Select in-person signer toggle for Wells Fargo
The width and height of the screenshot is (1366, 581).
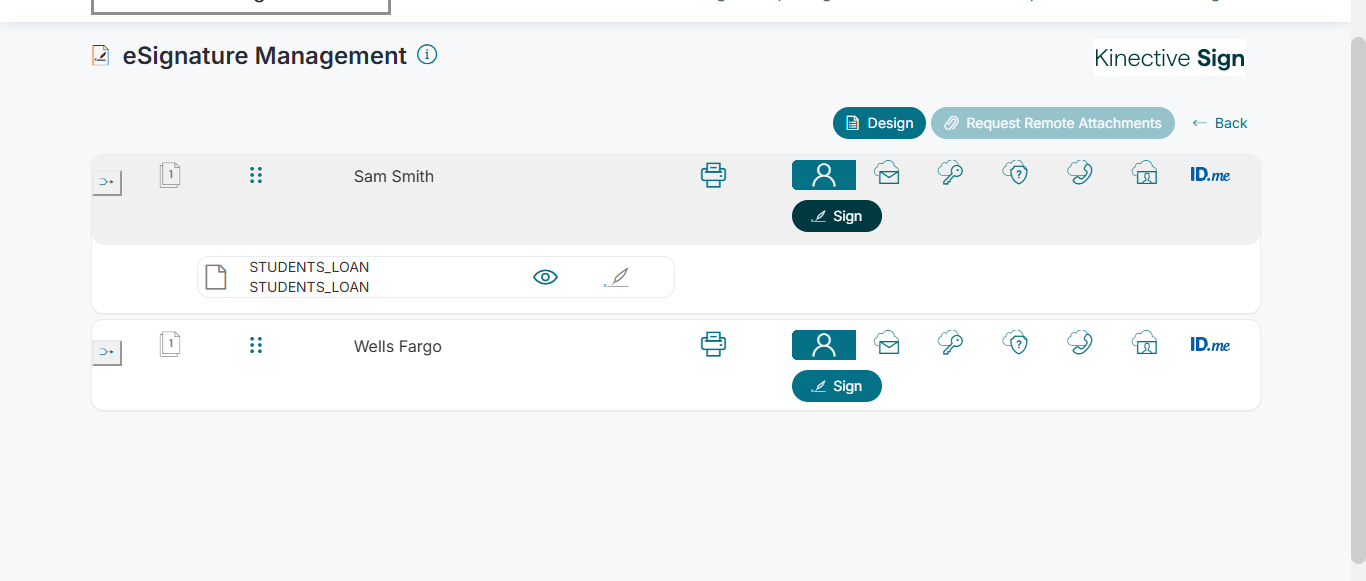point(823,345)
